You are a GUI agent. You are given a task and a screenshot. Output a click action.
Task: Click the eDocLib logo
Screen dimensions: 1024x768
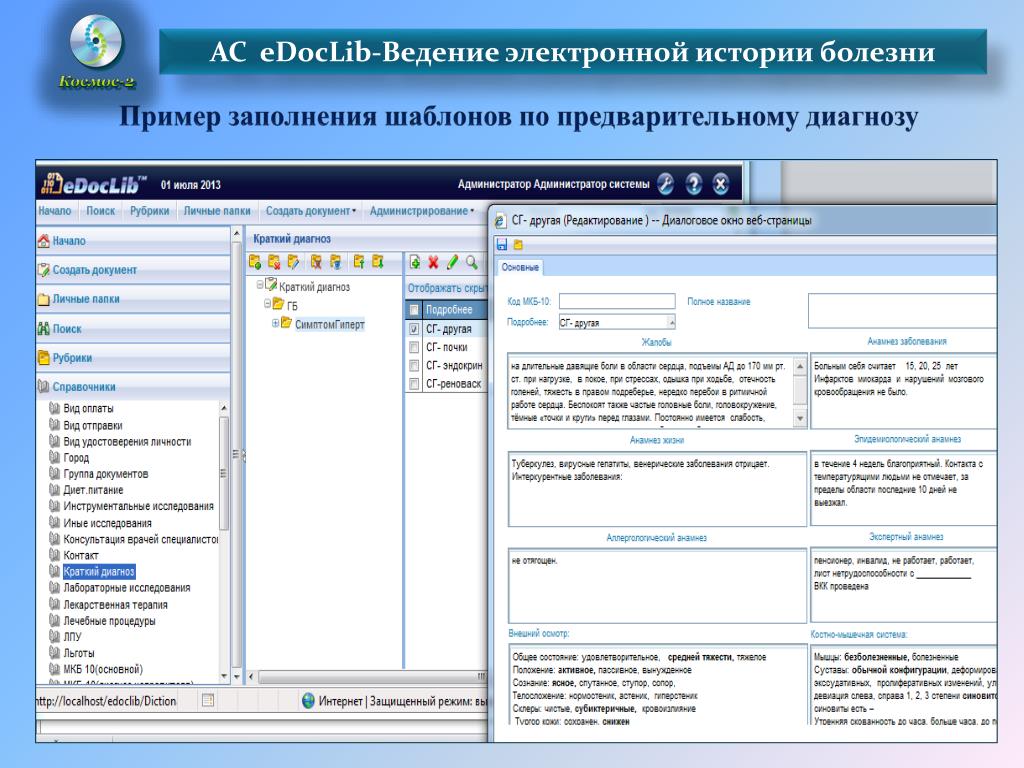tap(93, 185)
